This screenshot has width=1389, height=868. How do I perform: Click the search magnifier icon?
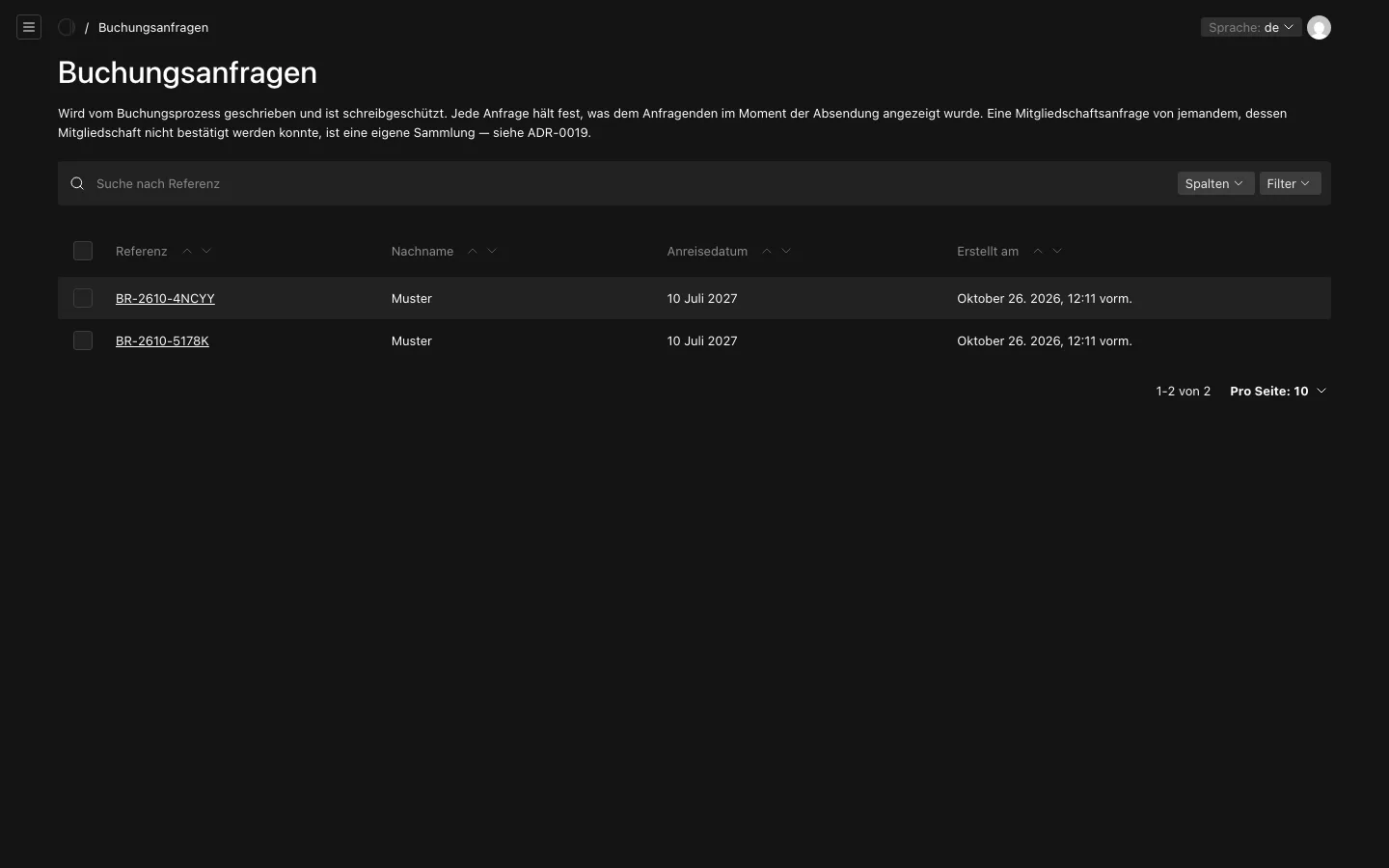tap(77, 183)
